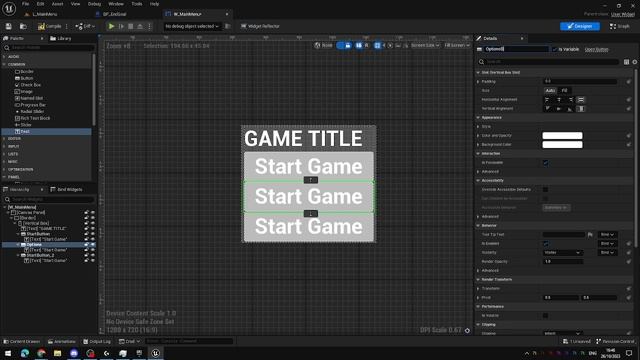This screenshot has height=360, width=640.
Task: Open the Screen Size dropdown
Action: [425, 45]
